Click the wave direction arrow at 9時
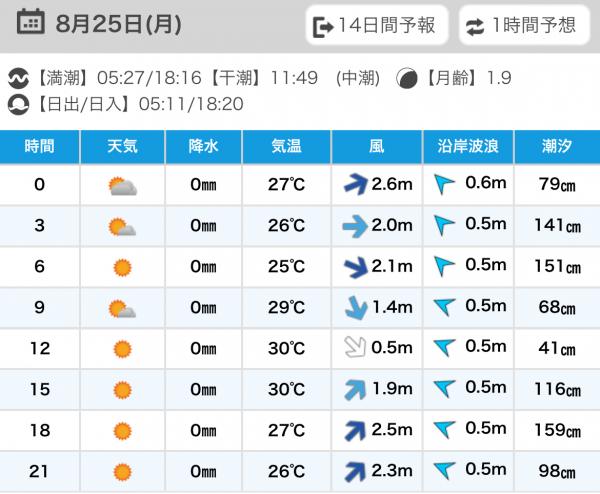This screenshot has width=600, height=494. 445,307
